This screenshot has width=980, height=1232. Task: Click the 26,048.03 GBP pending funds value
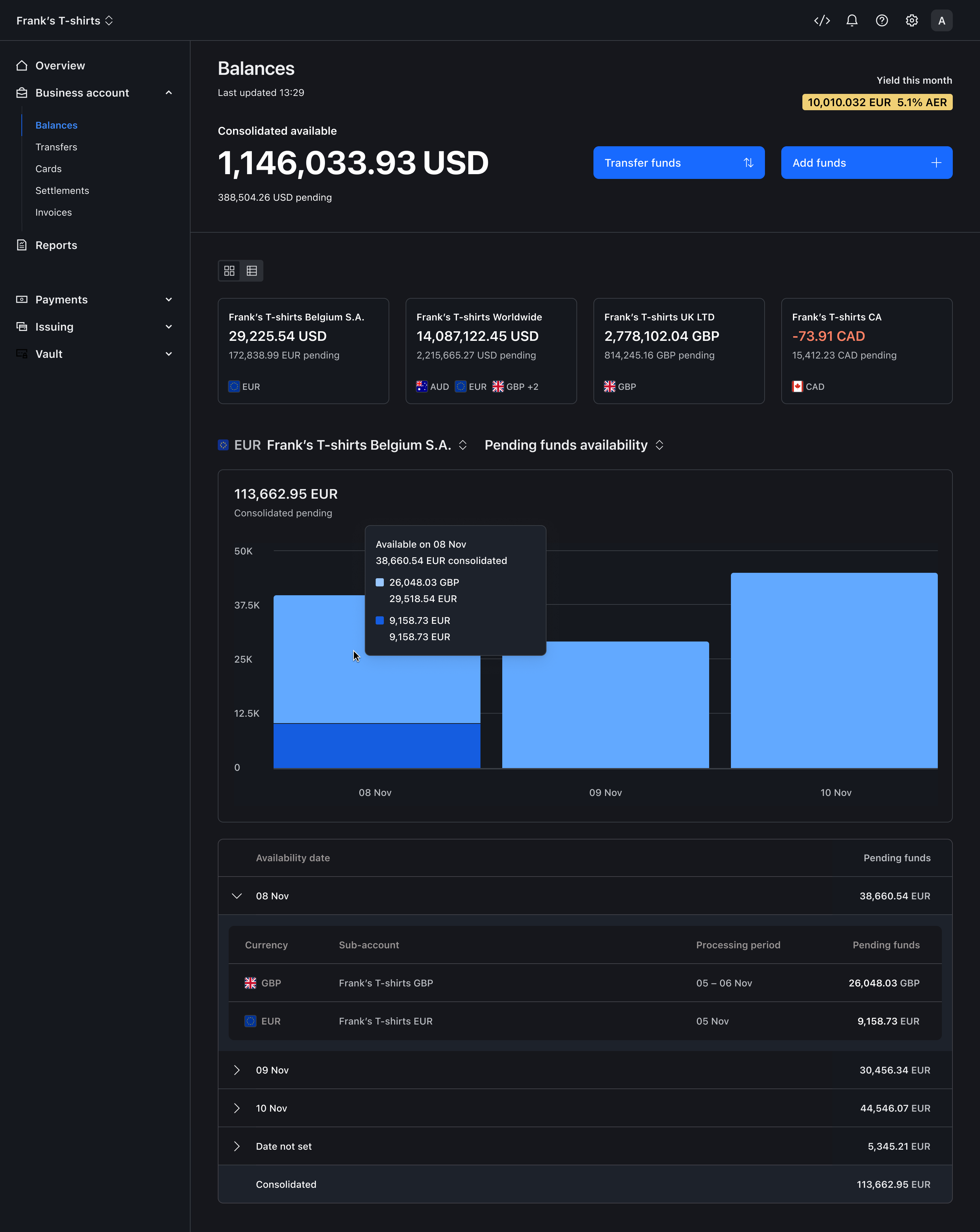coord(884,983)
